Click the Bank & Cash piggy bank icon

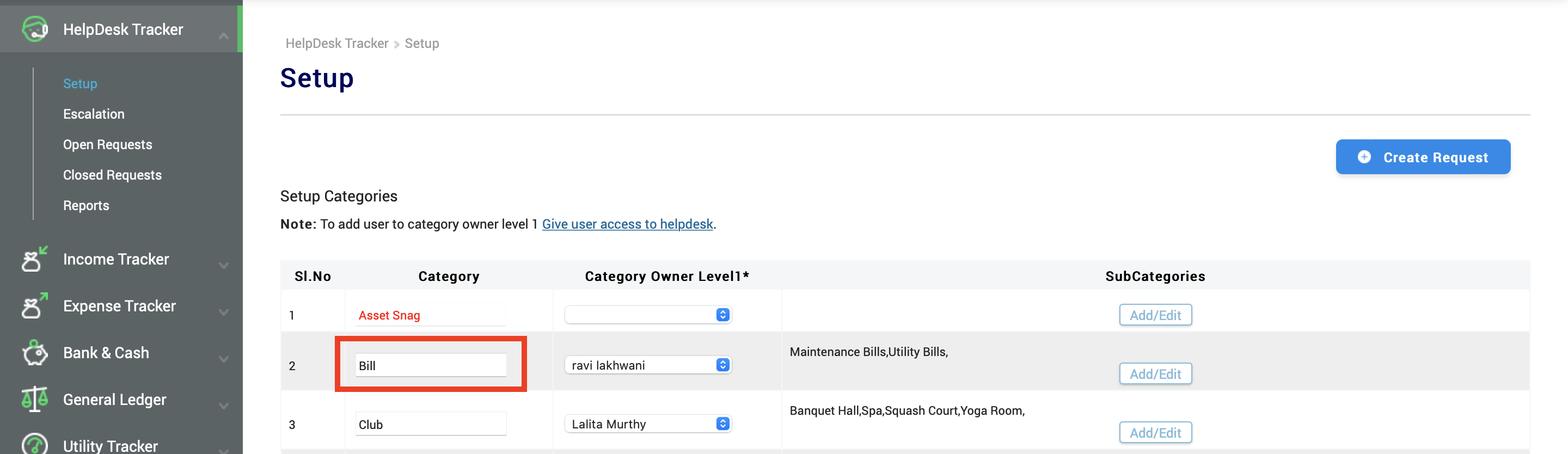coord(34,352)
